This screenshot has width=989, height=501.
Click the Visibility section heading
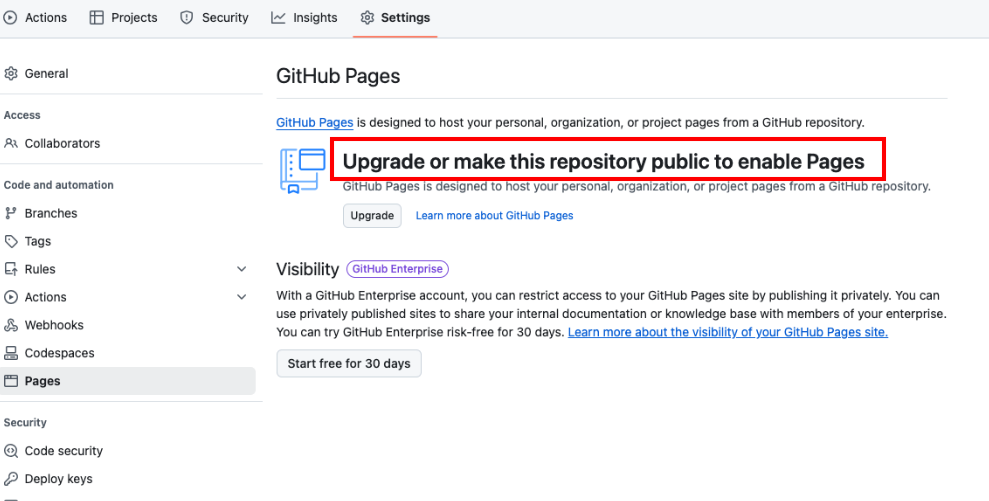308,269
